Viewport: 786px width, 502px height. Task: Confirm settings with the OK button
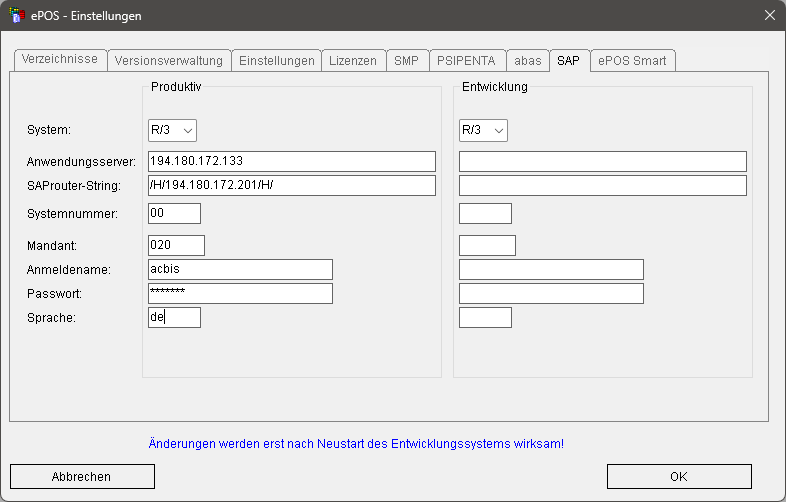click(x=679, y=476)
